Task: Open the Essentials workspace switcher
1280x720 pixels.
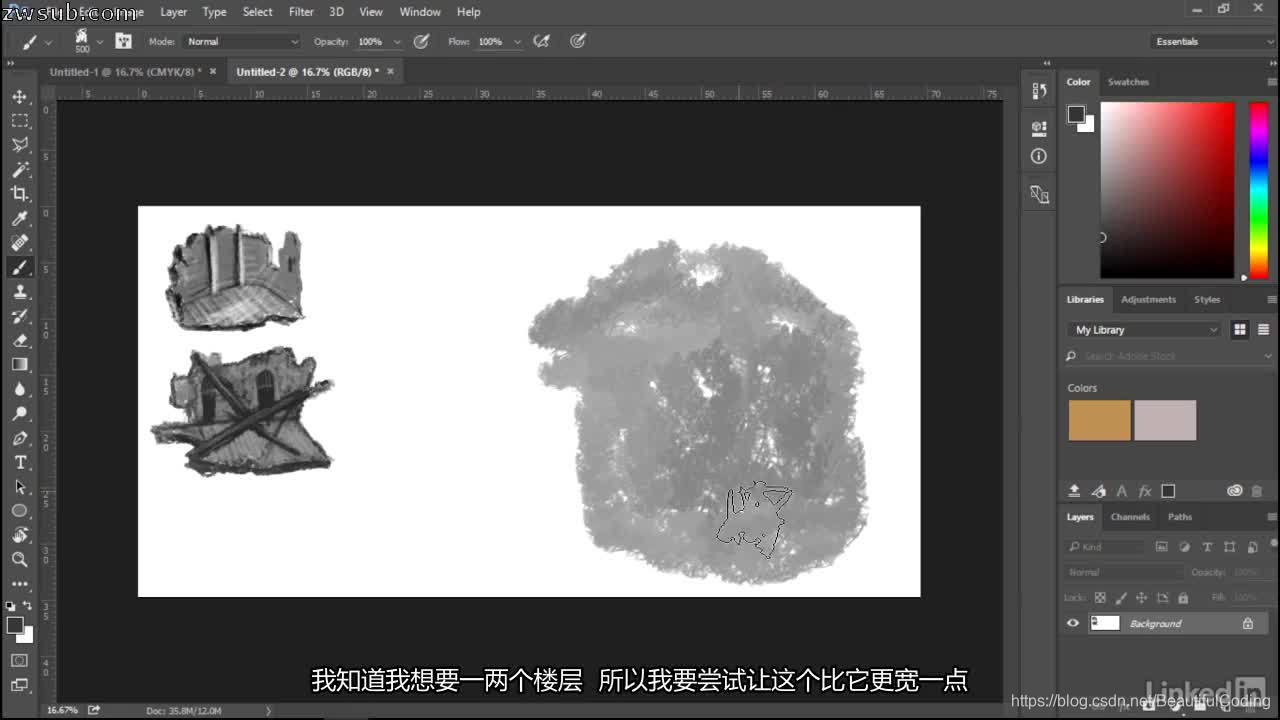Action: point(1212,41)
